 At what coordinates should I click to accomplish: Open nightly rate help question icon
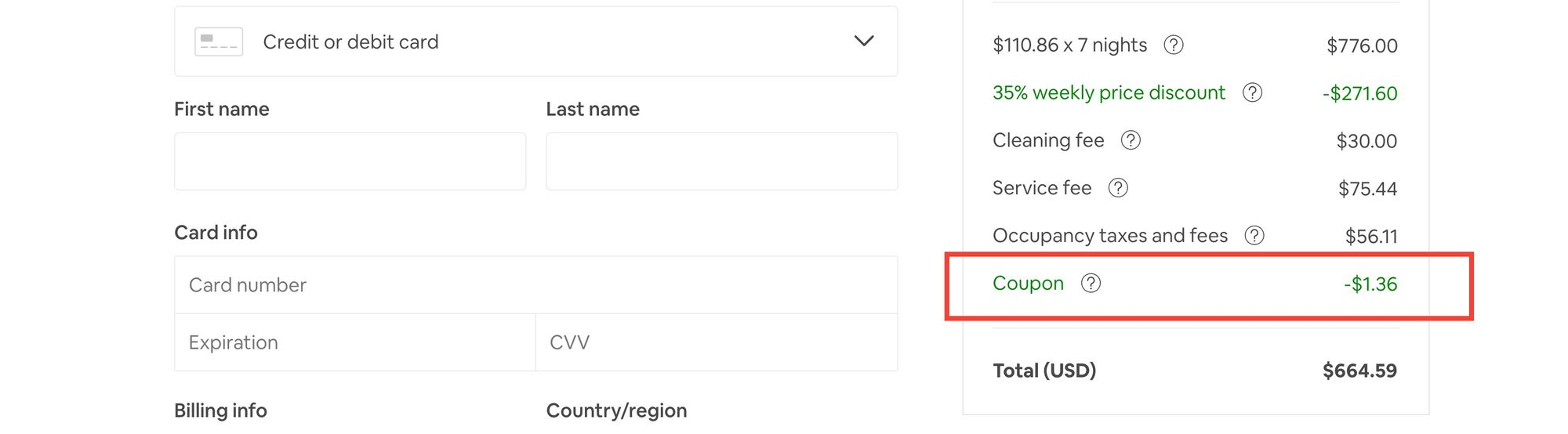1173,45
